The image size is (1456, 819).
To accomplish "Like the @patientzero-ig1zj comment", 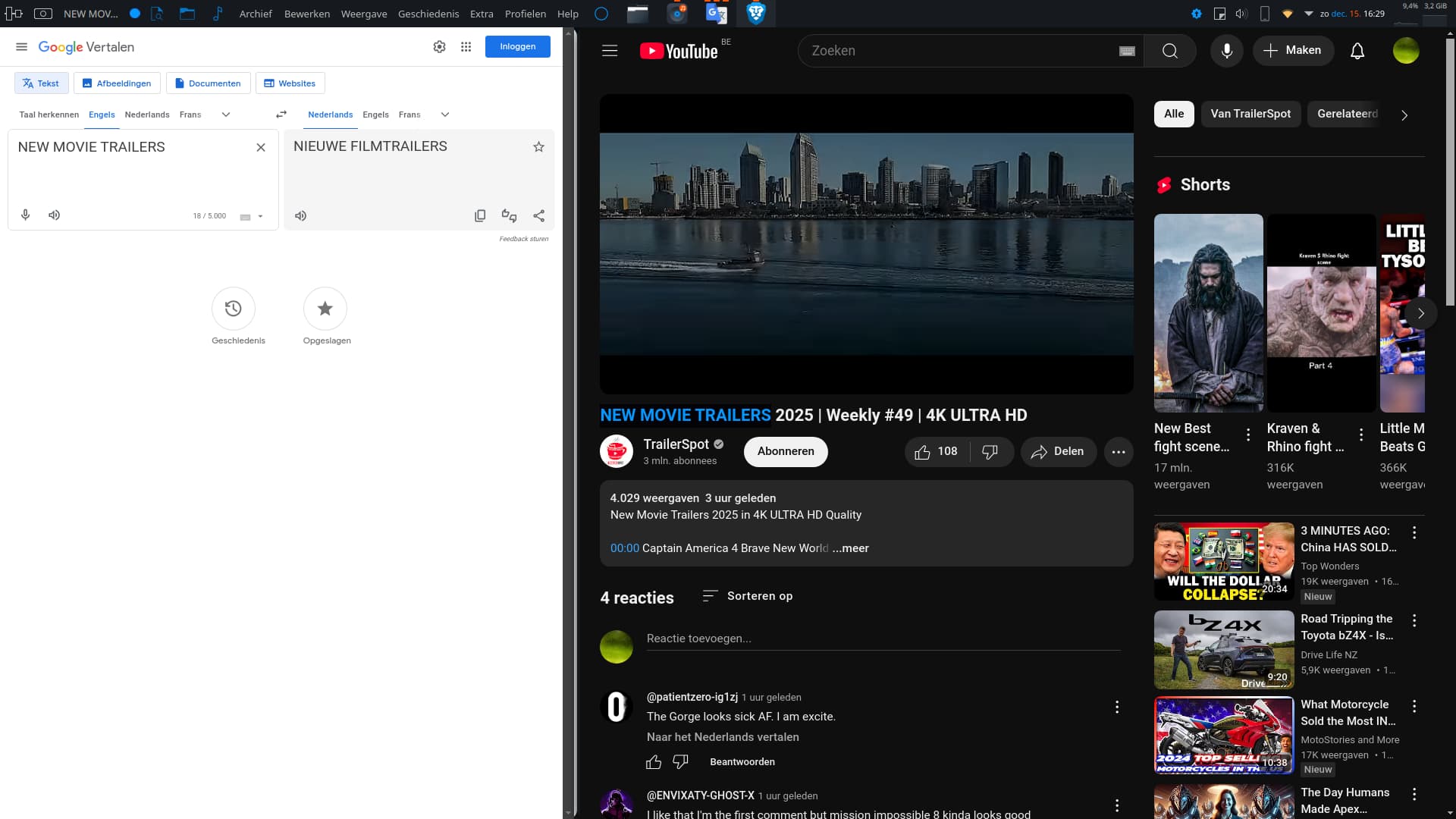I will (x=654, y=762).
